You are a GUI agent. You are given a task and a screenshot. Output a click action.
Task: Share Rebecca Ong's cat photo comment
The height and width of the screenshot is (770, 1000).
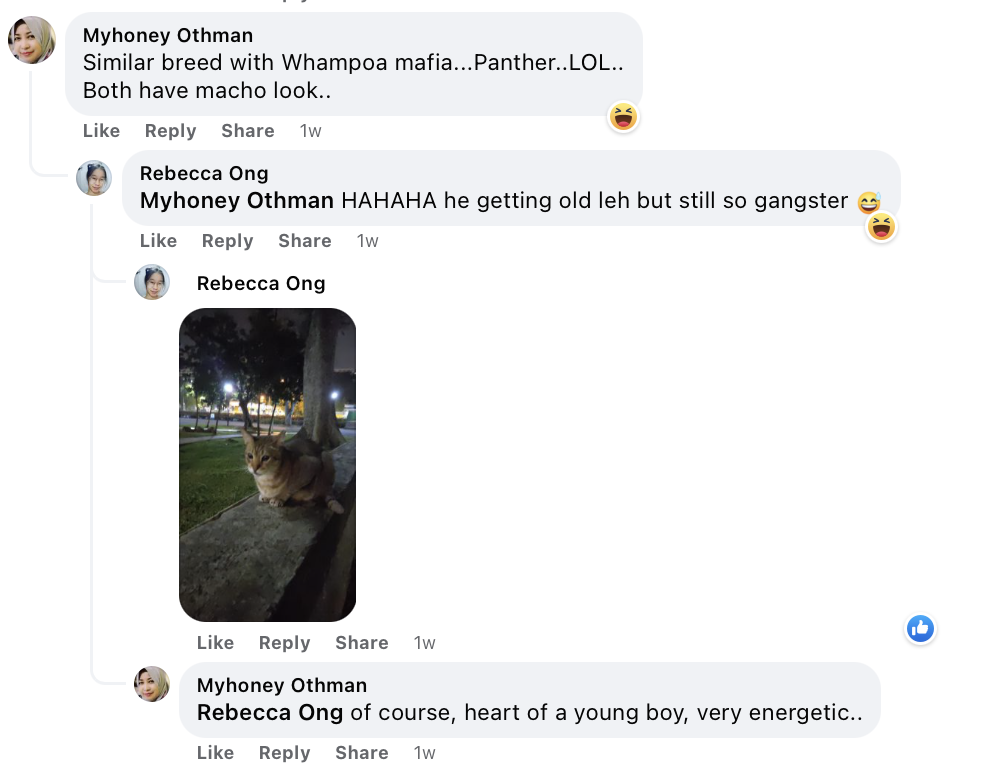(361, 643)
